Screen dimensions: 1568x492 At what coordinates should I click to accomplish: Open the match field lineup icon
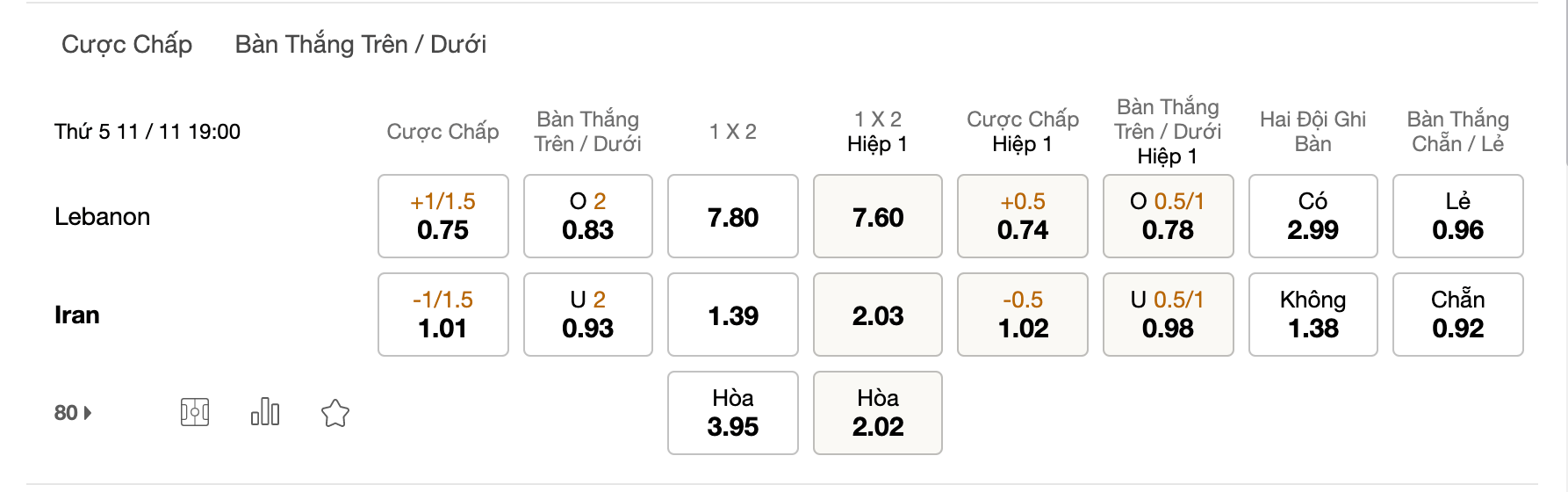coord(195,412)
